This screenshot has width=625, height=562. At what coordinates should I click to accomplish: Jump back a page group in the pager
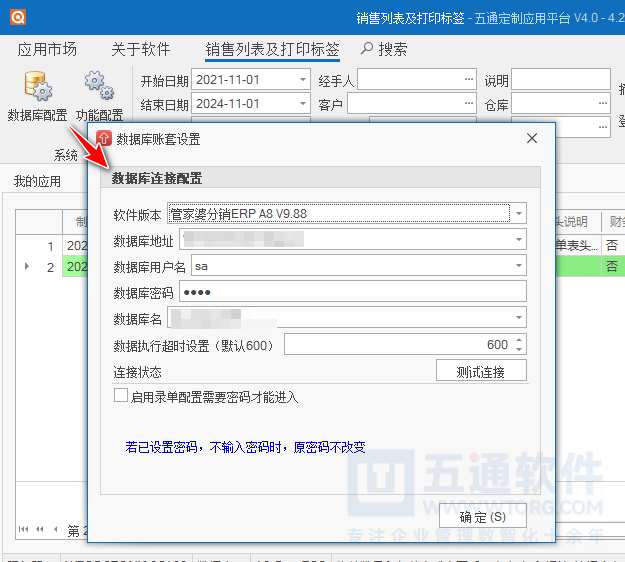point(39,529)
